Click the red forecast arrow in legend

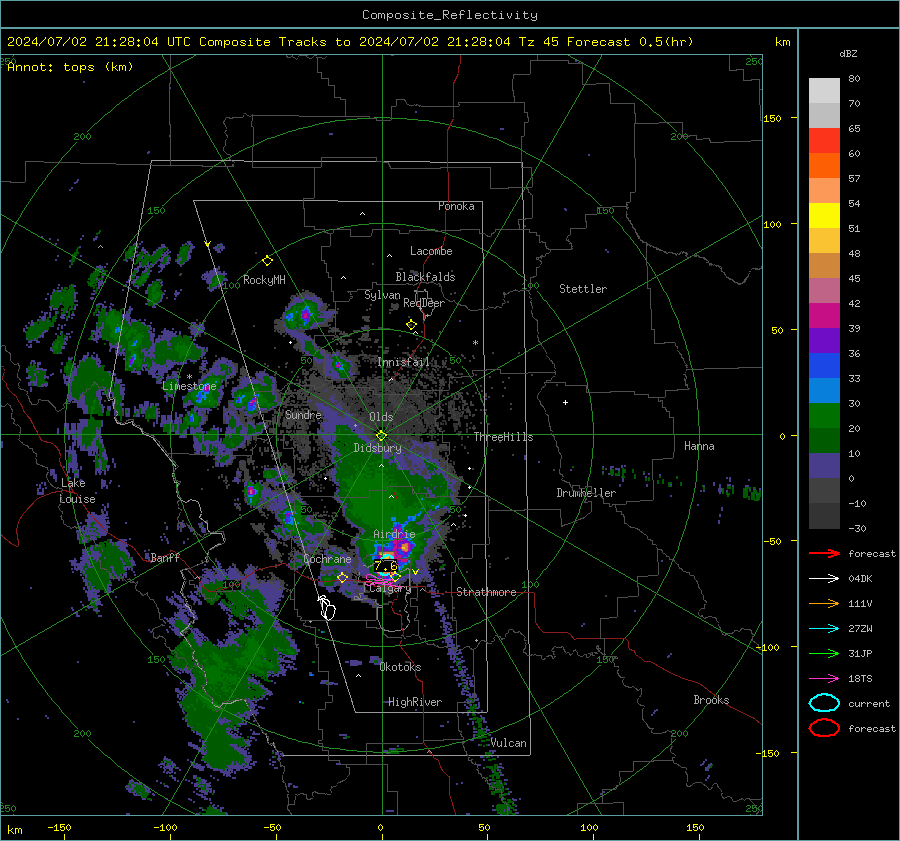(824, 553)
